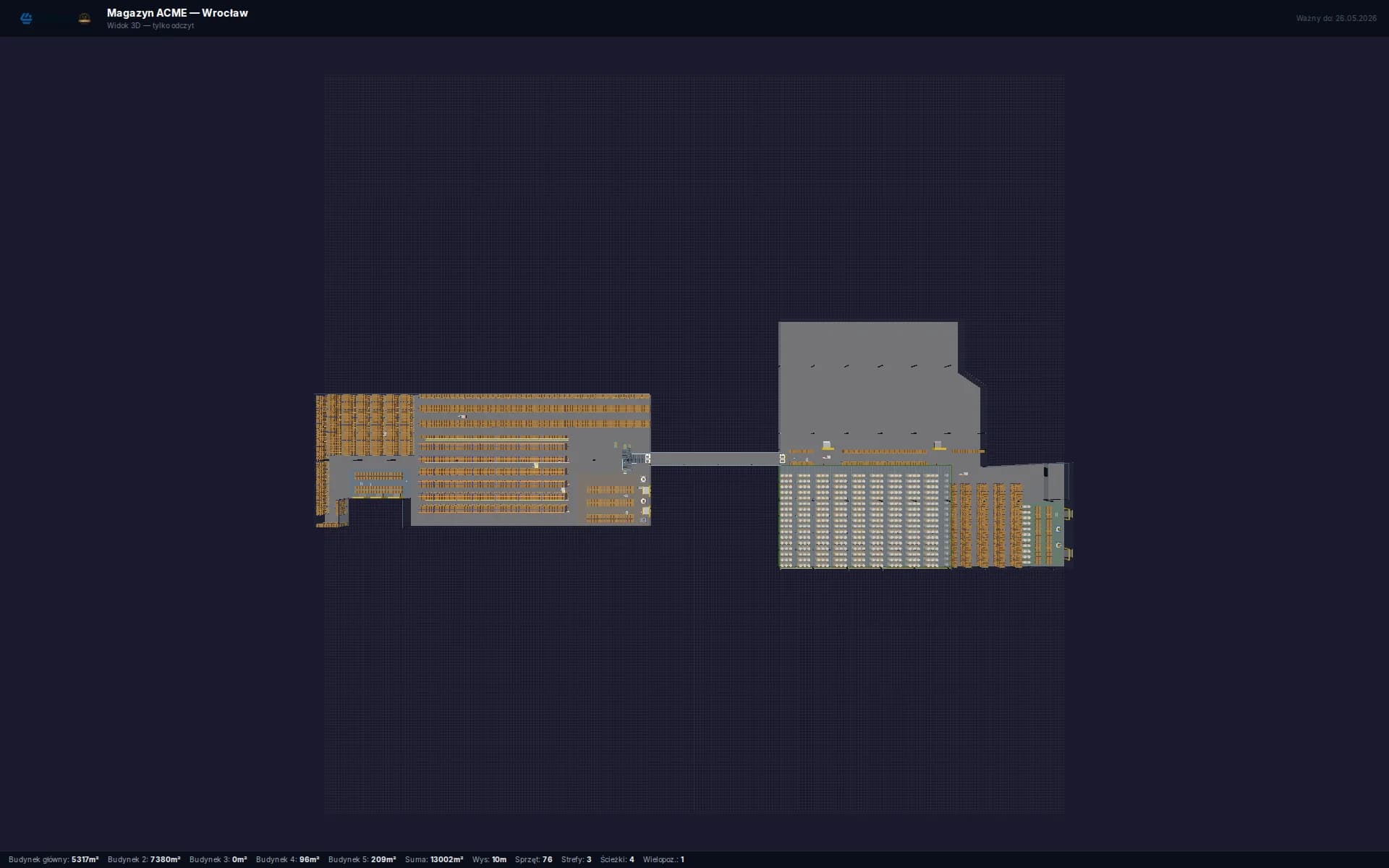Click the Budynek 3 0m² status entry
The width and height of the screenshot is (1389, 868).
pyautogui.click(x=218, y=859)
